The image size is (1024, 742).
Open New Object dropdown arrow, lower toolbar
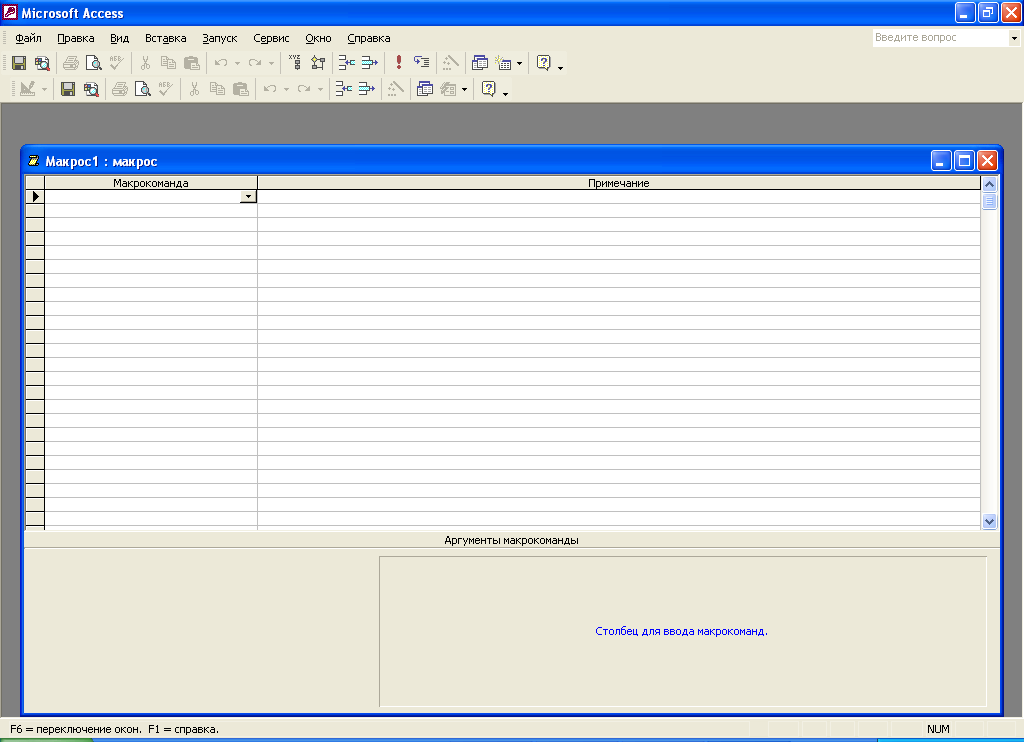pos(464,89)
